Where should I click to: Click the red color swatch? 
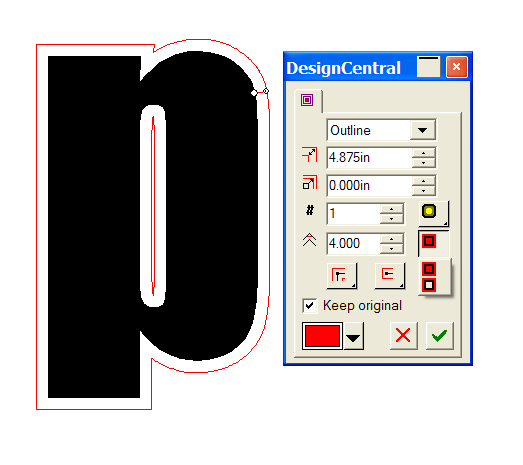322,336
